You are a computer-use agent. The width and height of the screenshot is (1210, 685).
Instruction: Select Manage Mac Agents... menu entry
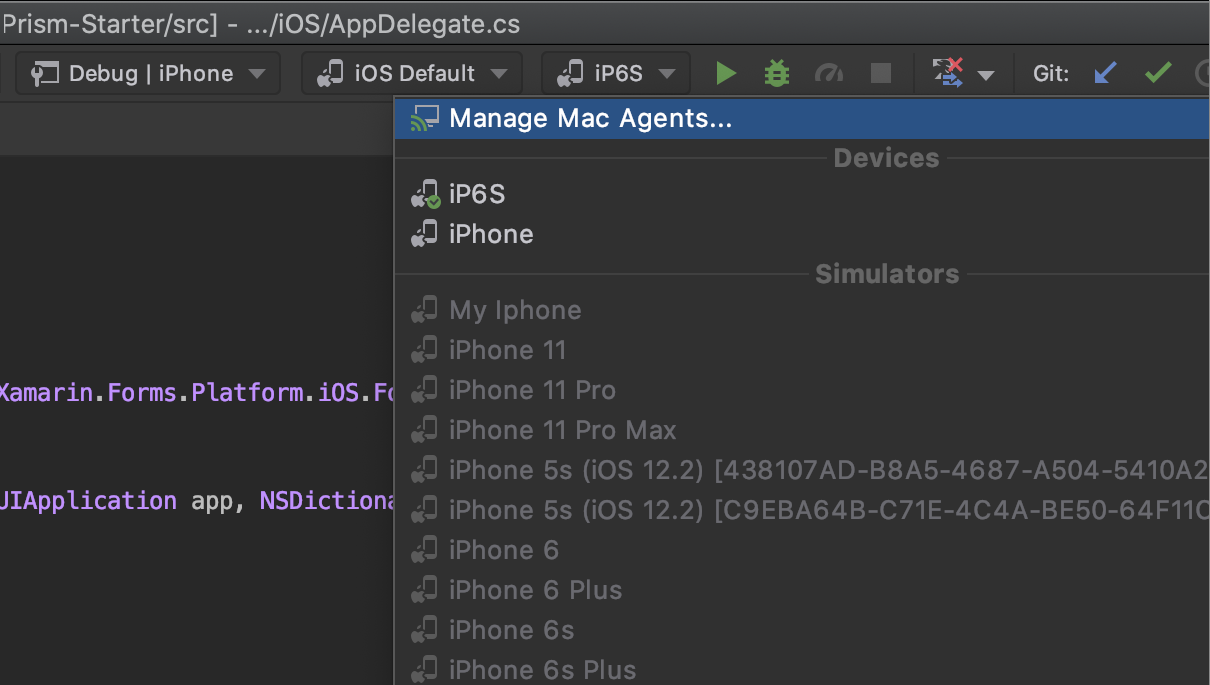(590, 118)
